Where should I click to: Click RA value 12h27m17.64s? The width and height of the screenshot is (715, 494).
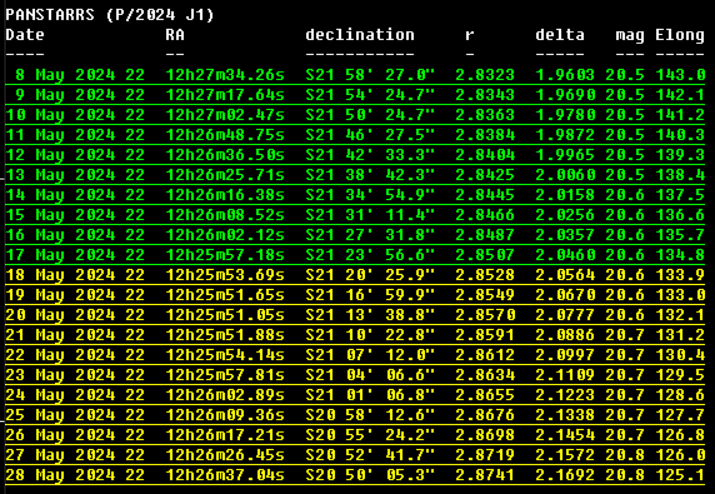pyautogui.click(x=225, y=95)
